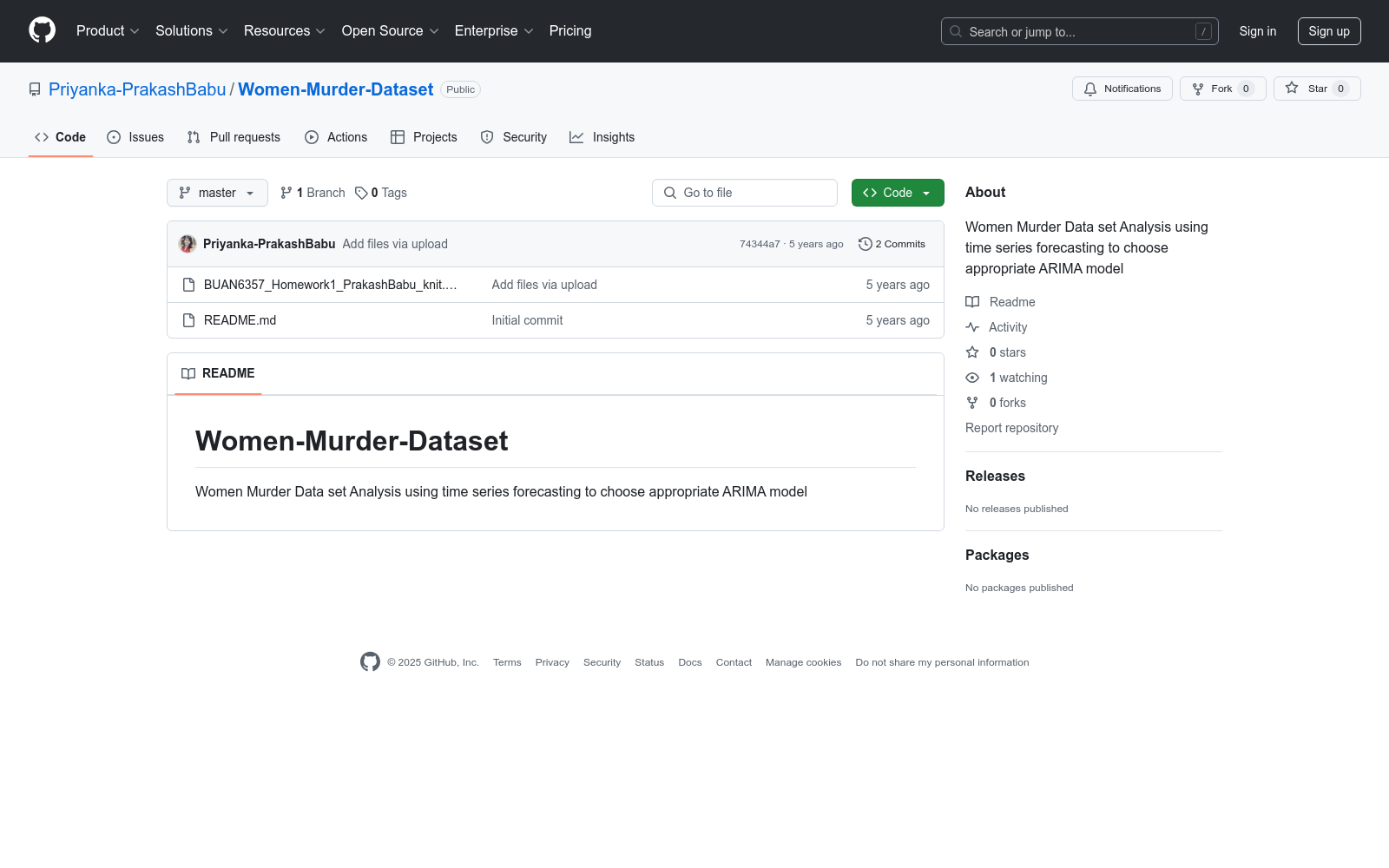This screenshot has height=868, width=1389.
Task: Expand the Enterprise menu
Action: click(x=494, y=30)
